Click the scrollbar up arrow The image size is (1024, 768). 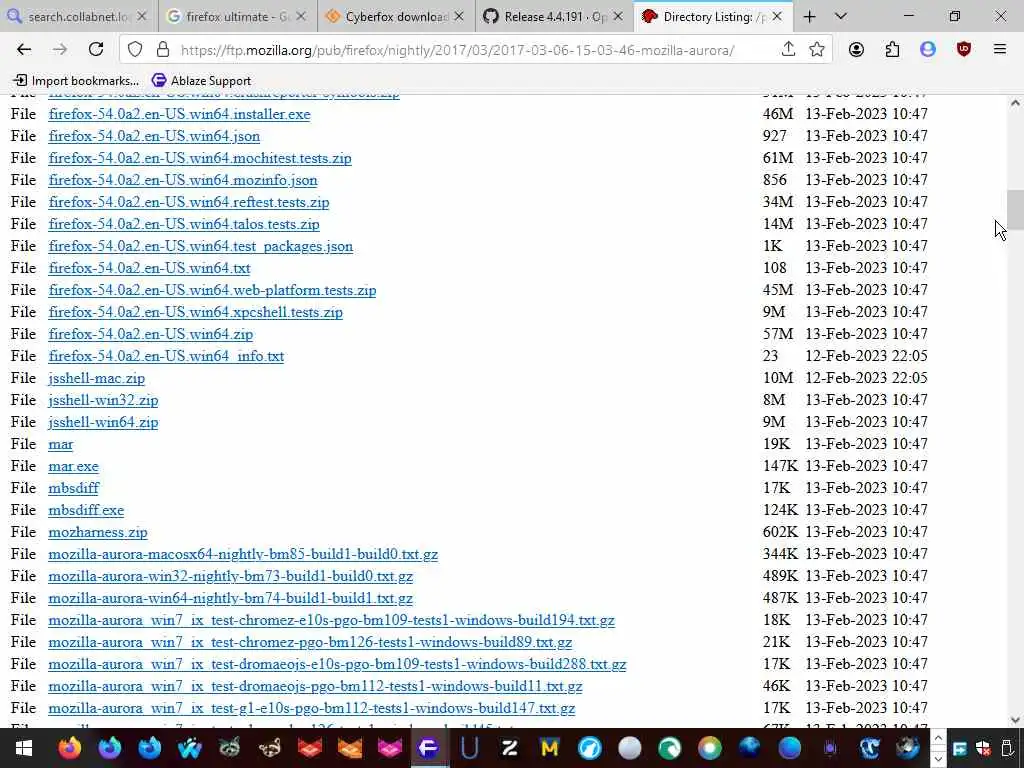1014,103
